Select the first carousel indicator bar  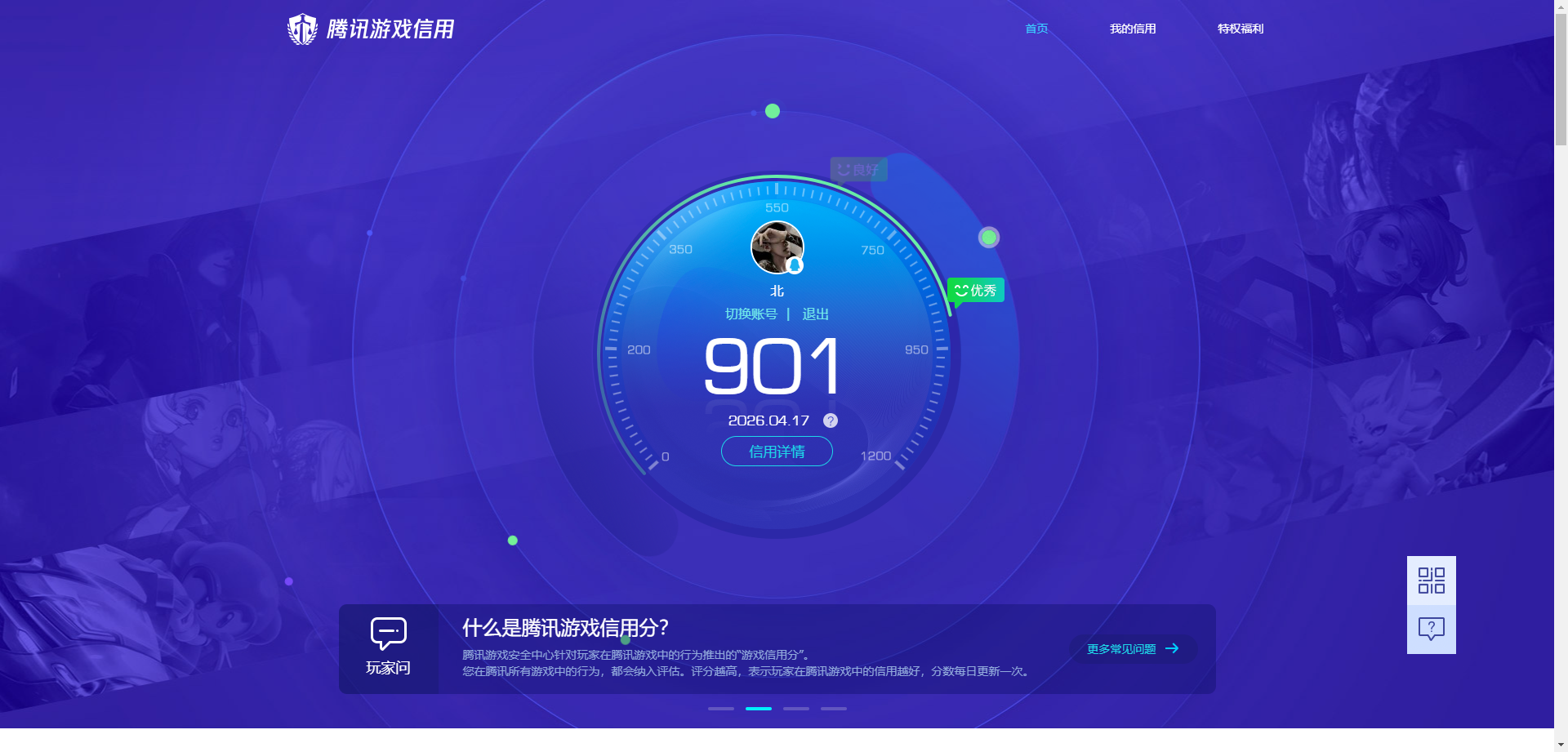(x=719, y=709)
